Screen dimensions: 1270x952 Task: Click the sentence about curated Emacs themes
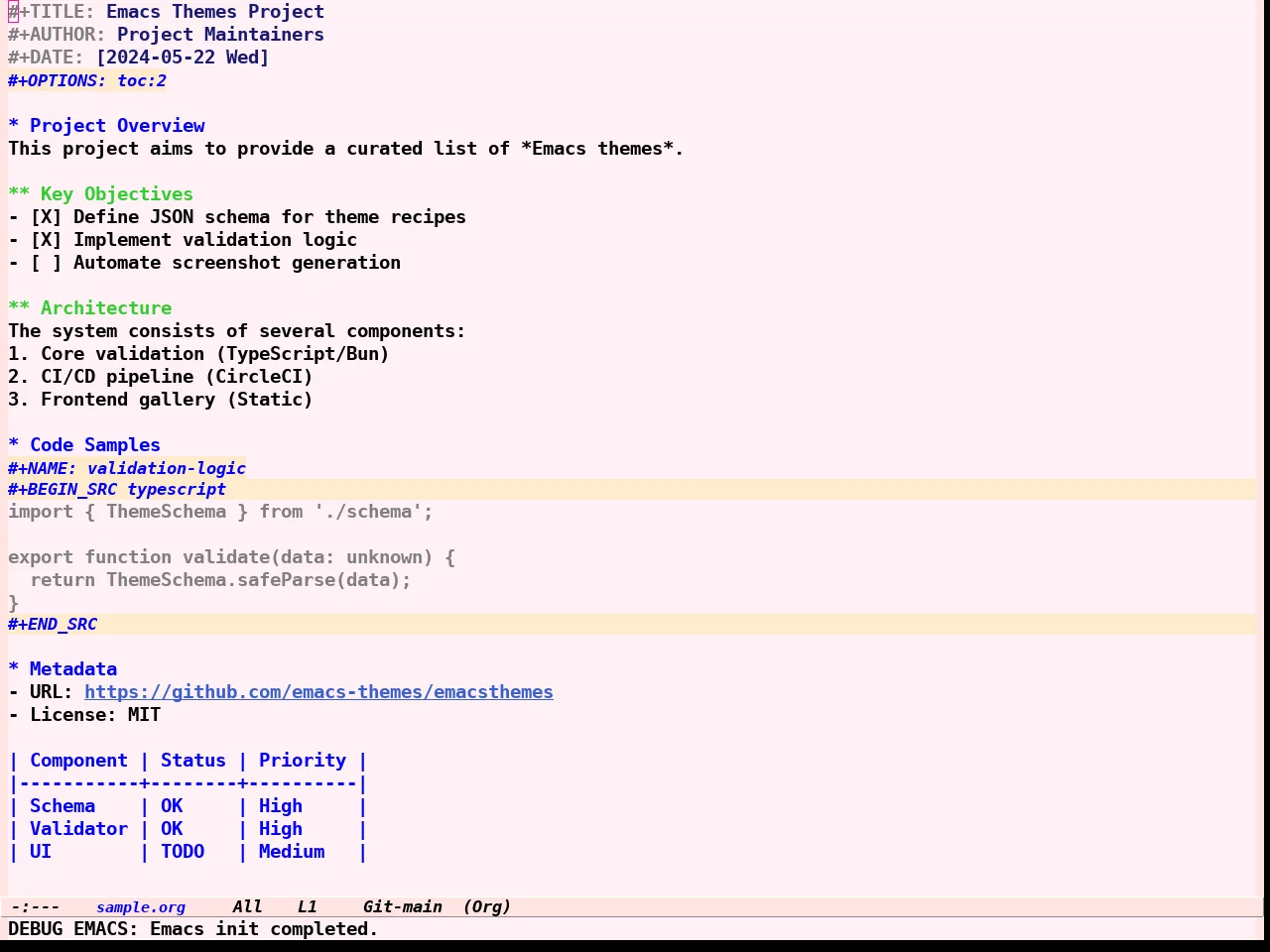345,149
